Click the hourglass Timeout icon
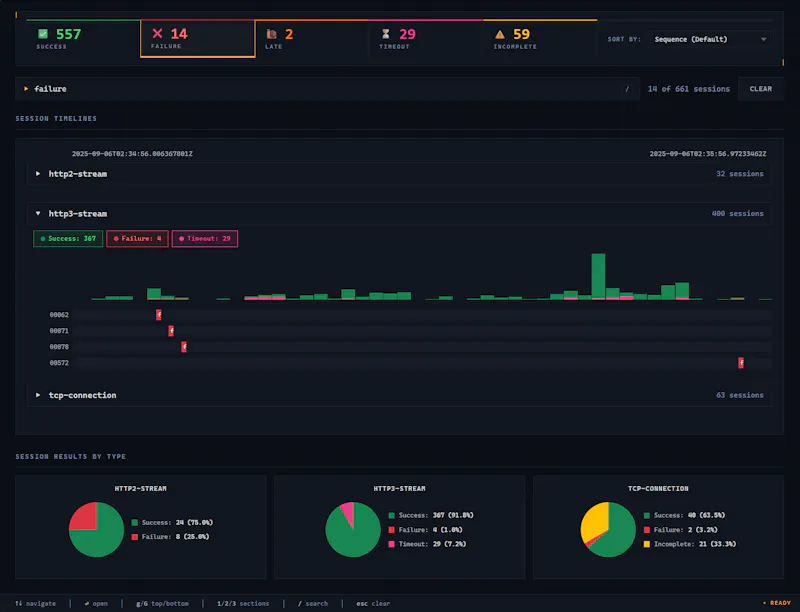 point(386,34)
